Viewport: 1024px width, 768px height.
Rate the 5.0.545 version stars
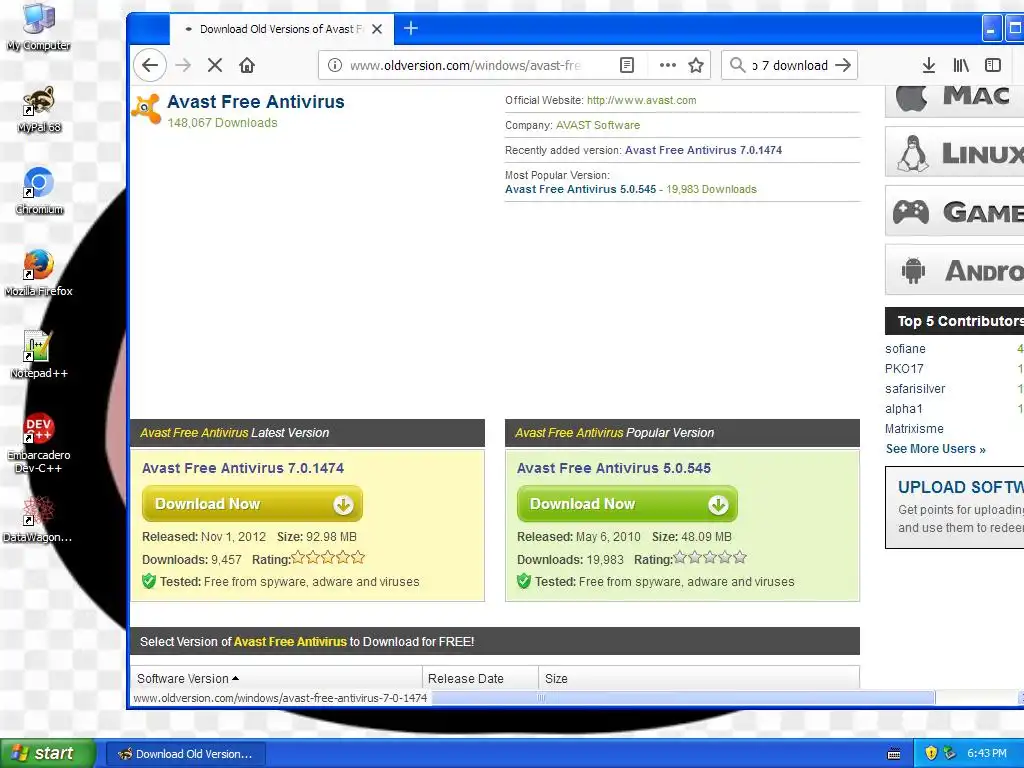pos(710,558)
